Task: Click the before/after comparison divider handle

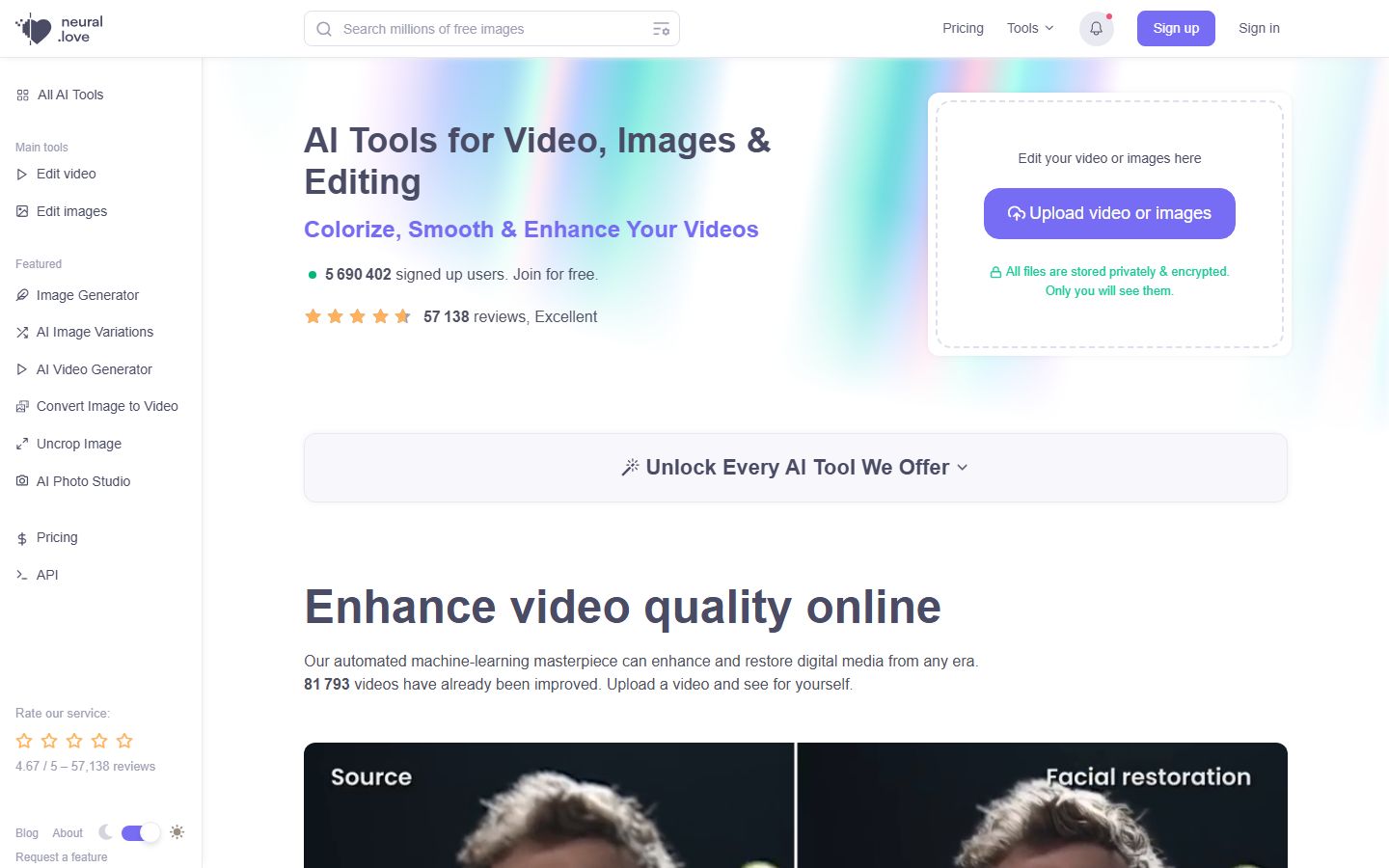Action: pos(796,805)
